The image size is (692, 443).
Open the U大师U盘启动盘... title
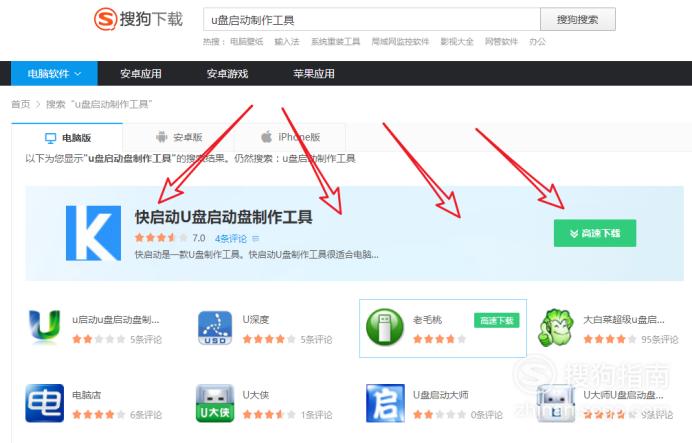click(x=623, y=395)
